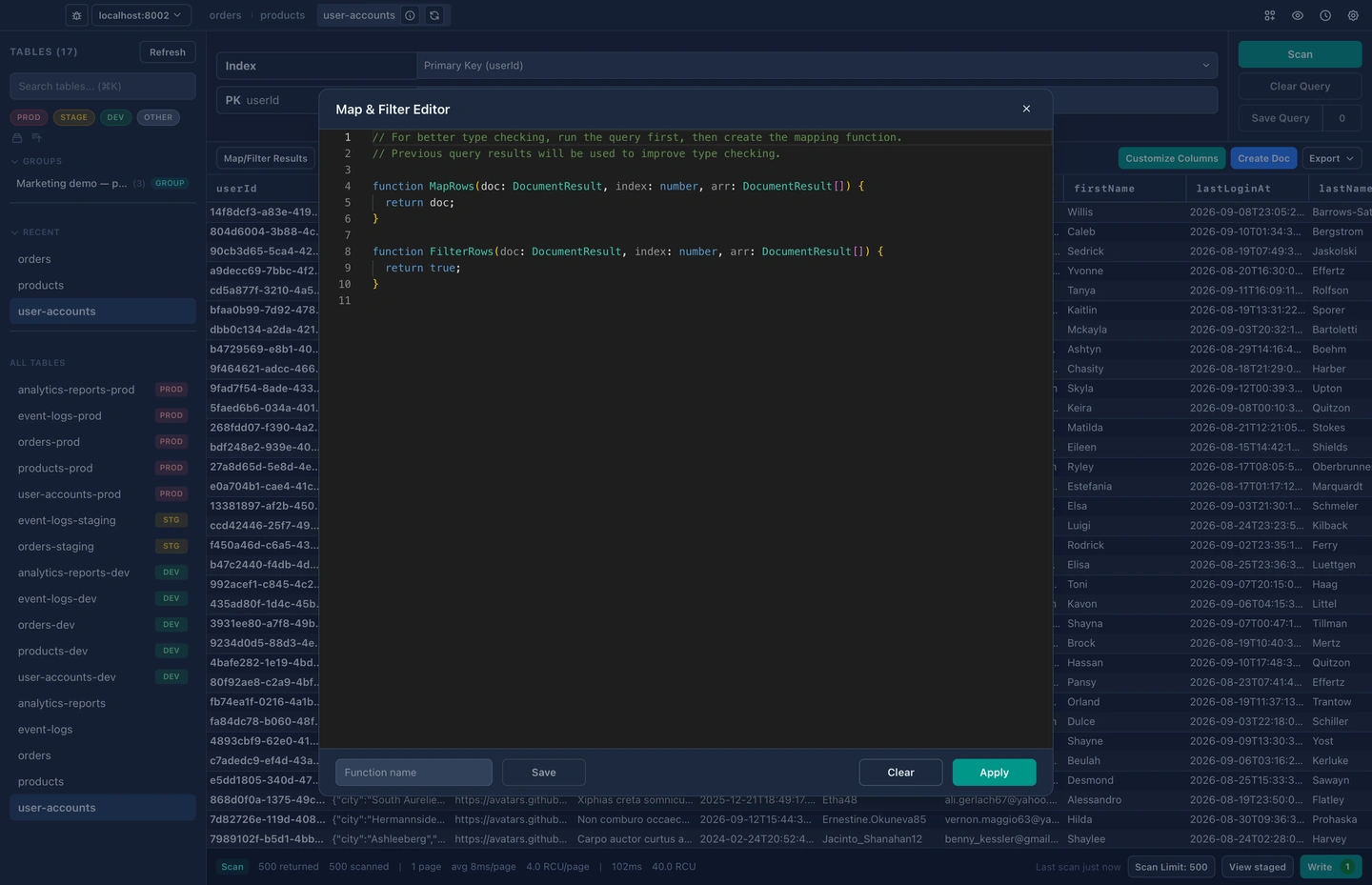1372x885 pixels.
Task: Select the user-accounts tab
Action: pyautogui.click(x=359, y=15)
